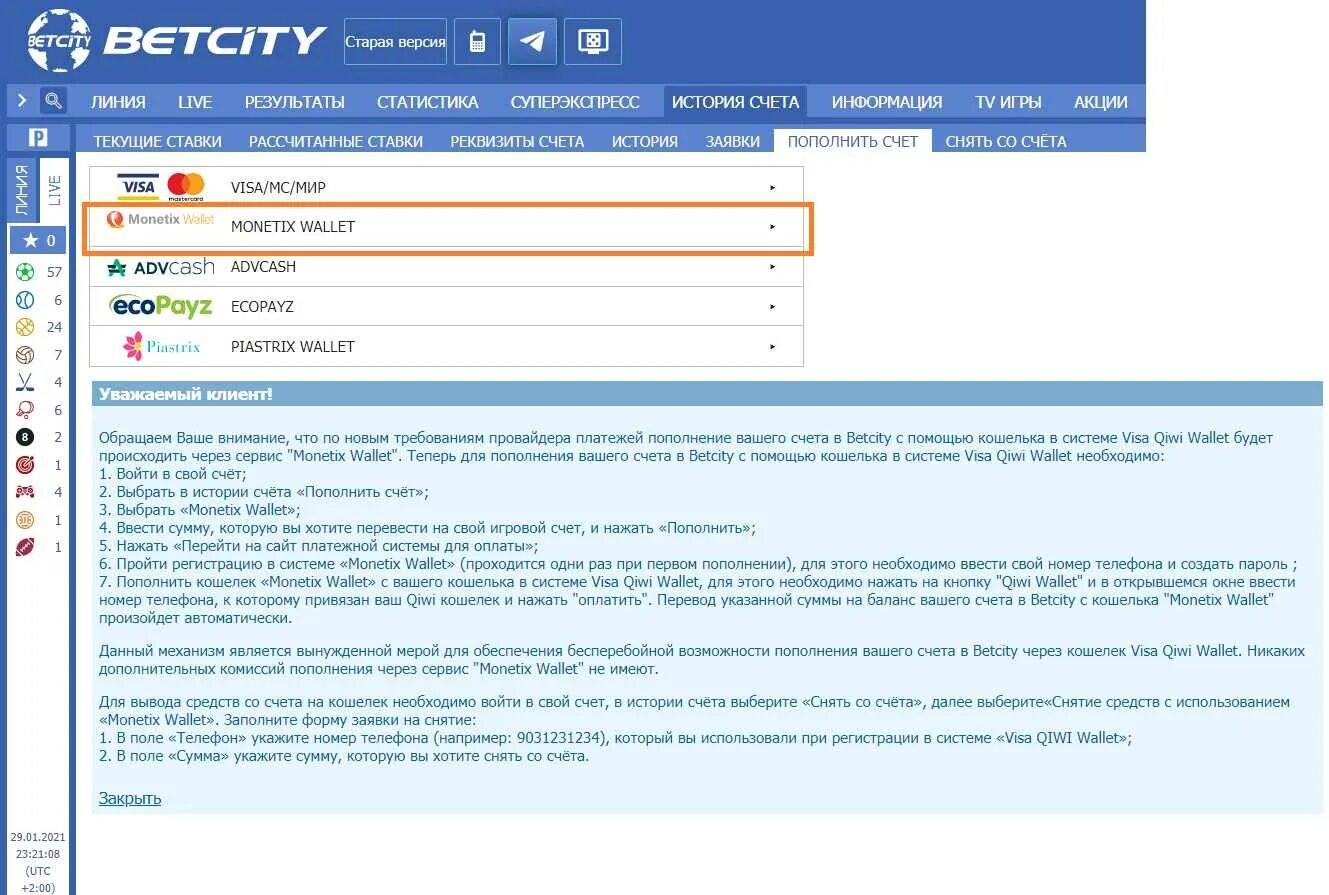The height and width of the screenshot is (895, 1329).
Task: Open СУПЕРЭКСПРЕСС menu item
Action: click(575, 102)
